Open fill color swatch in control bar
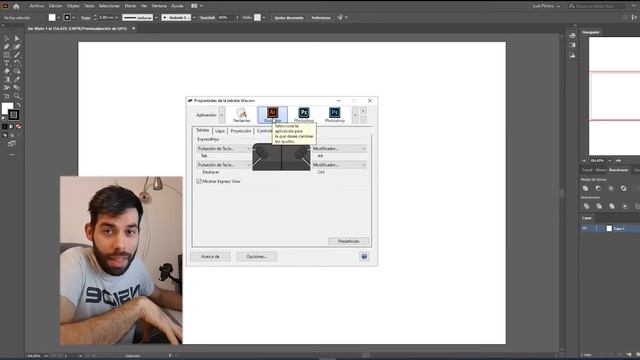 (52, 18)
